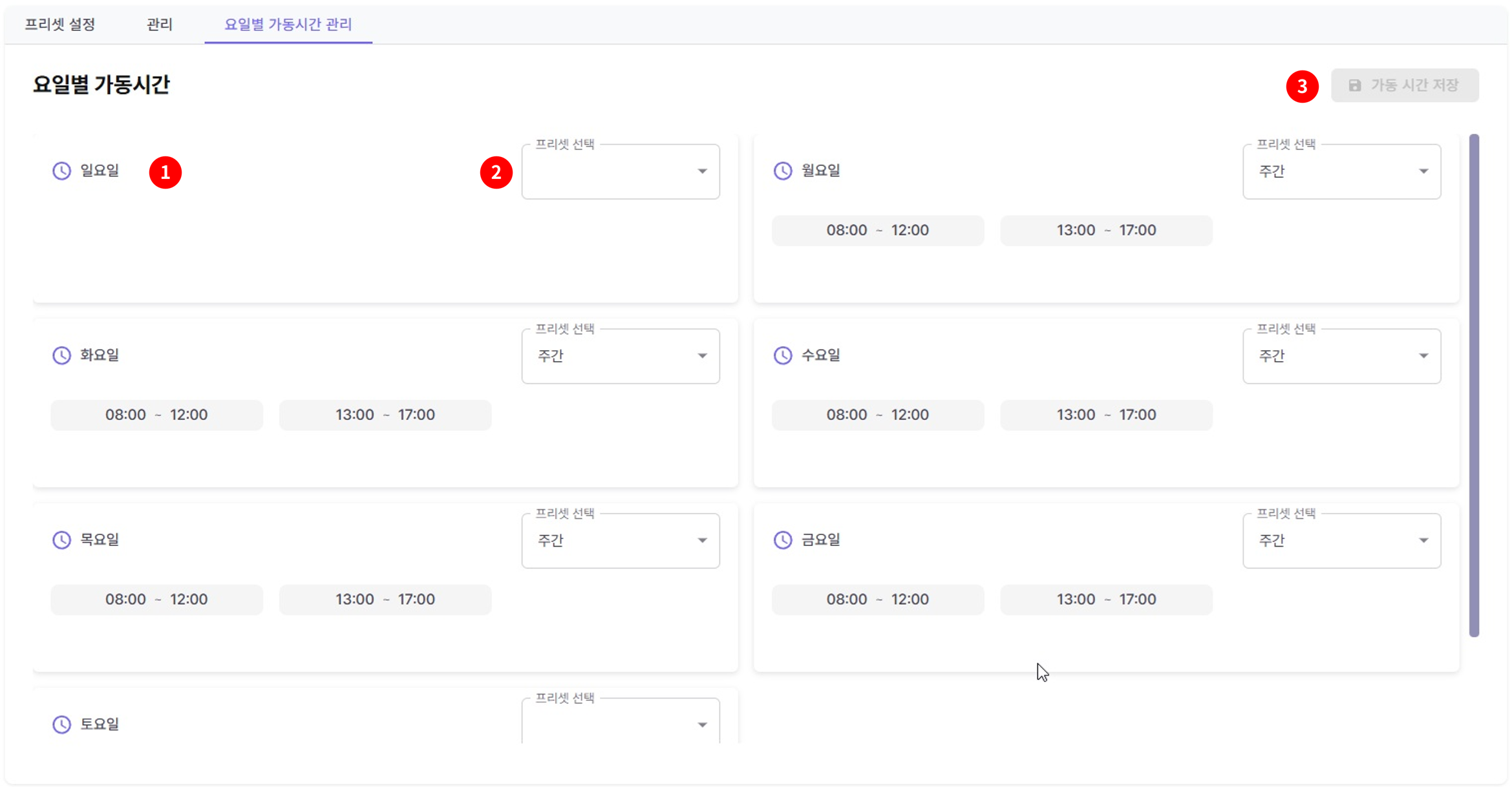Expand the 화요일 preset selector
Viewport: 1512px width, 787px height.
coord(620,356)
